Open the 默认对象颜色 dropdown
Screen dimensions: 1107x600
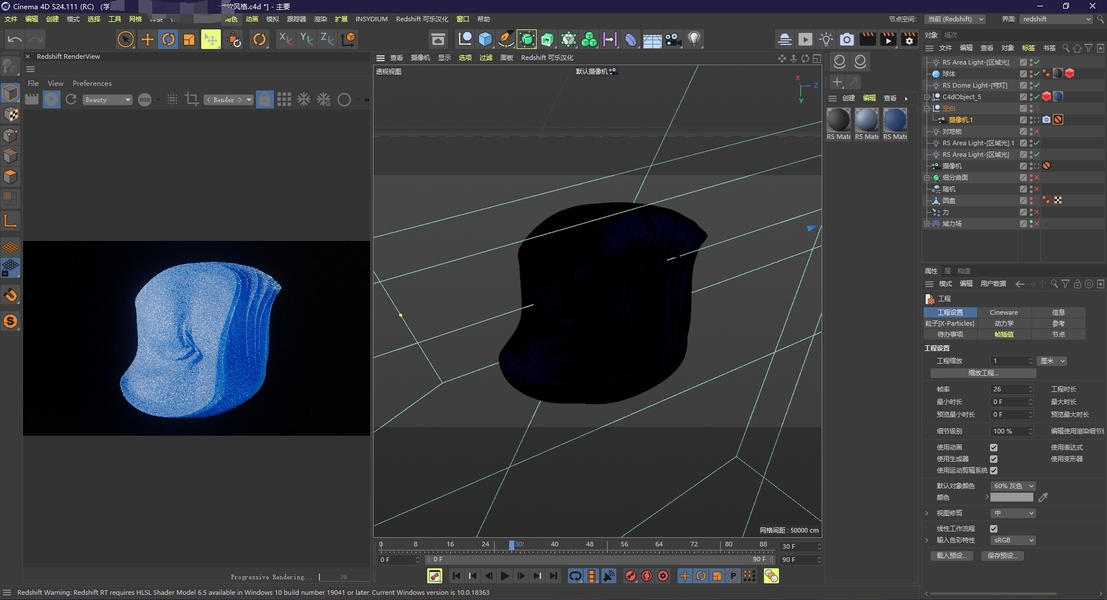[x=1012, y=486]
